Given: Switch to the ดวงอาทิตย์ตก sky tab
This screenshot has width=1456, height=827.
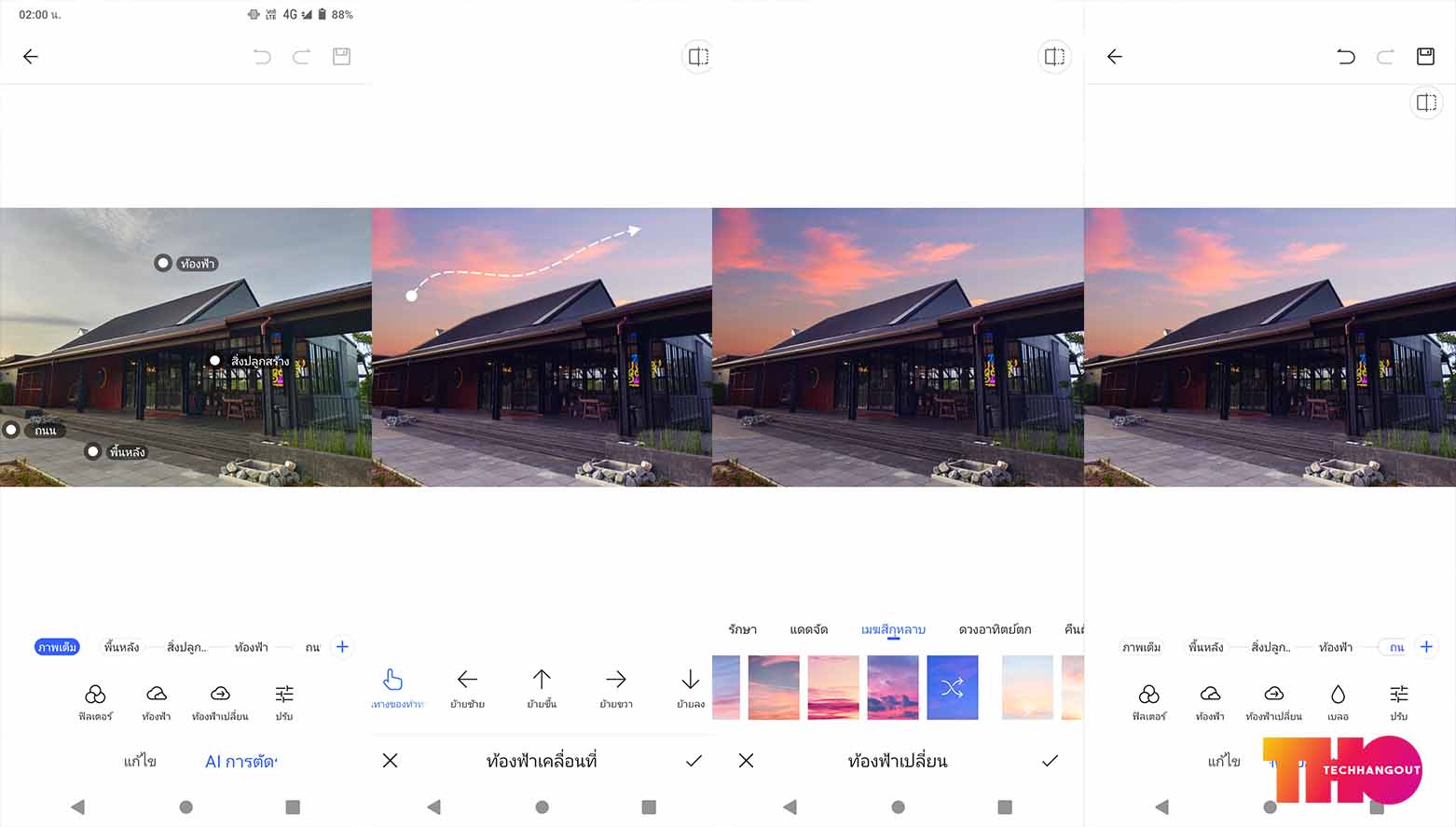Looking at the screenshot, I should tap(995, 630).
